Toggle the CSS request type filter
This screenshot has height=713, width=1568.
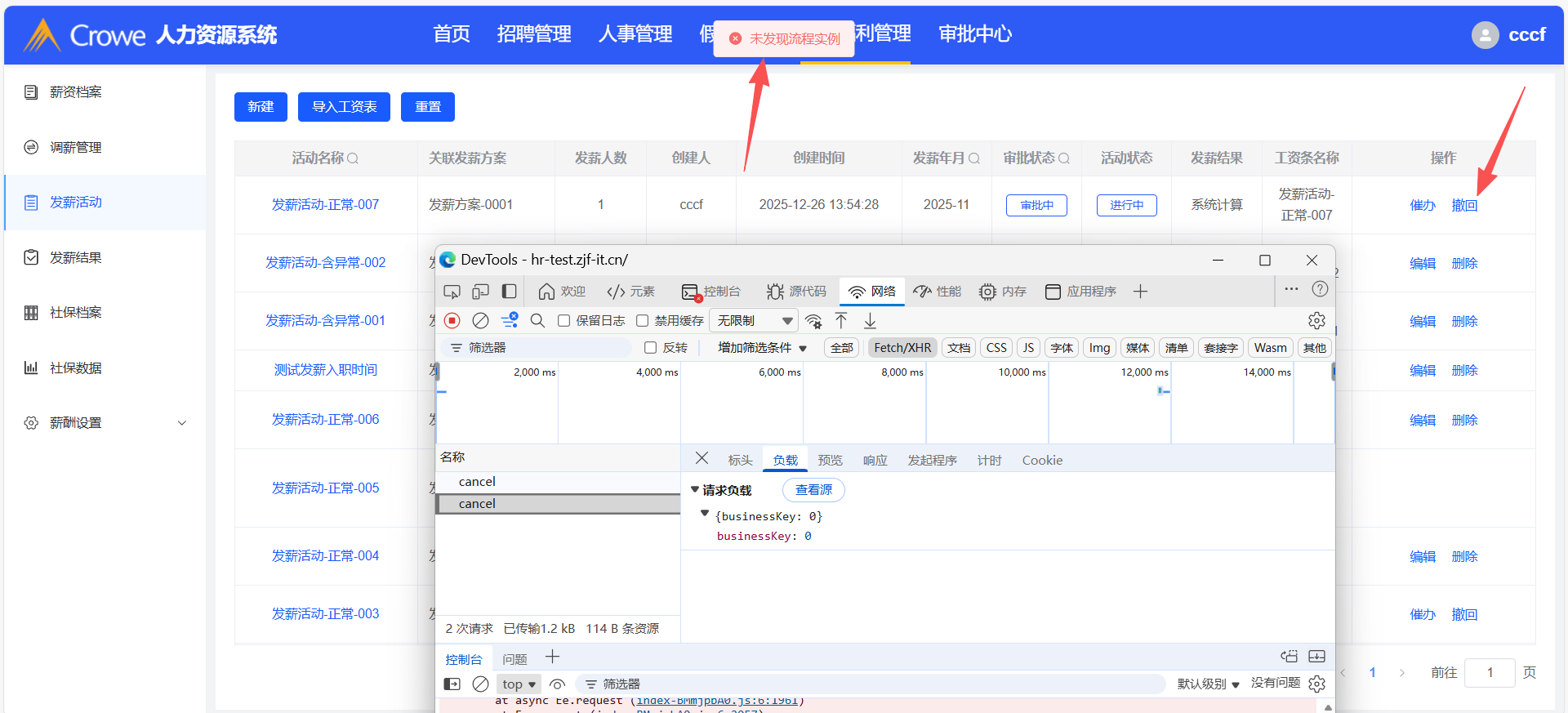click(996, 348)
